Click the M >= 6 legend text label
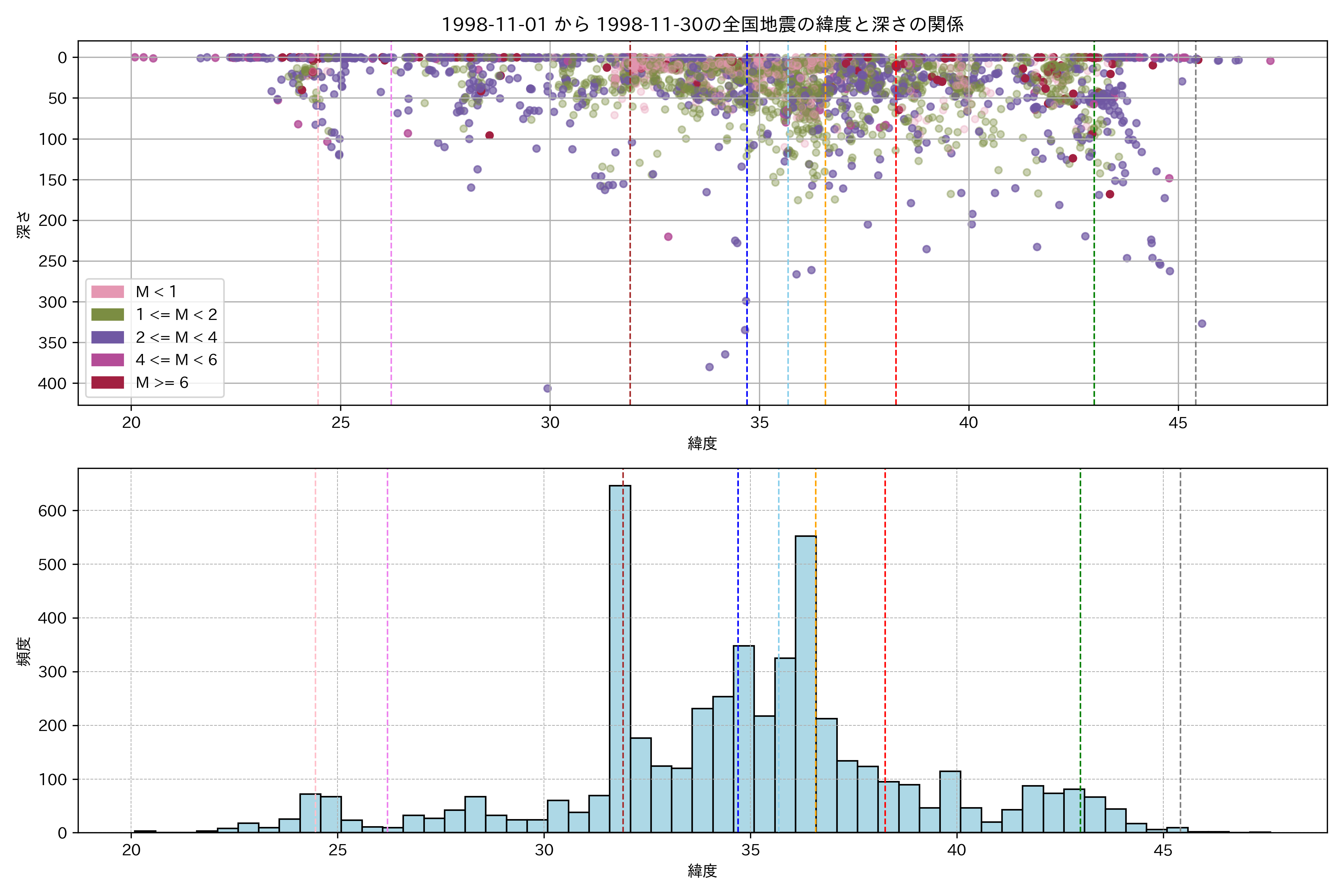This screenshot has width=1344, height=896. (162, 382)
